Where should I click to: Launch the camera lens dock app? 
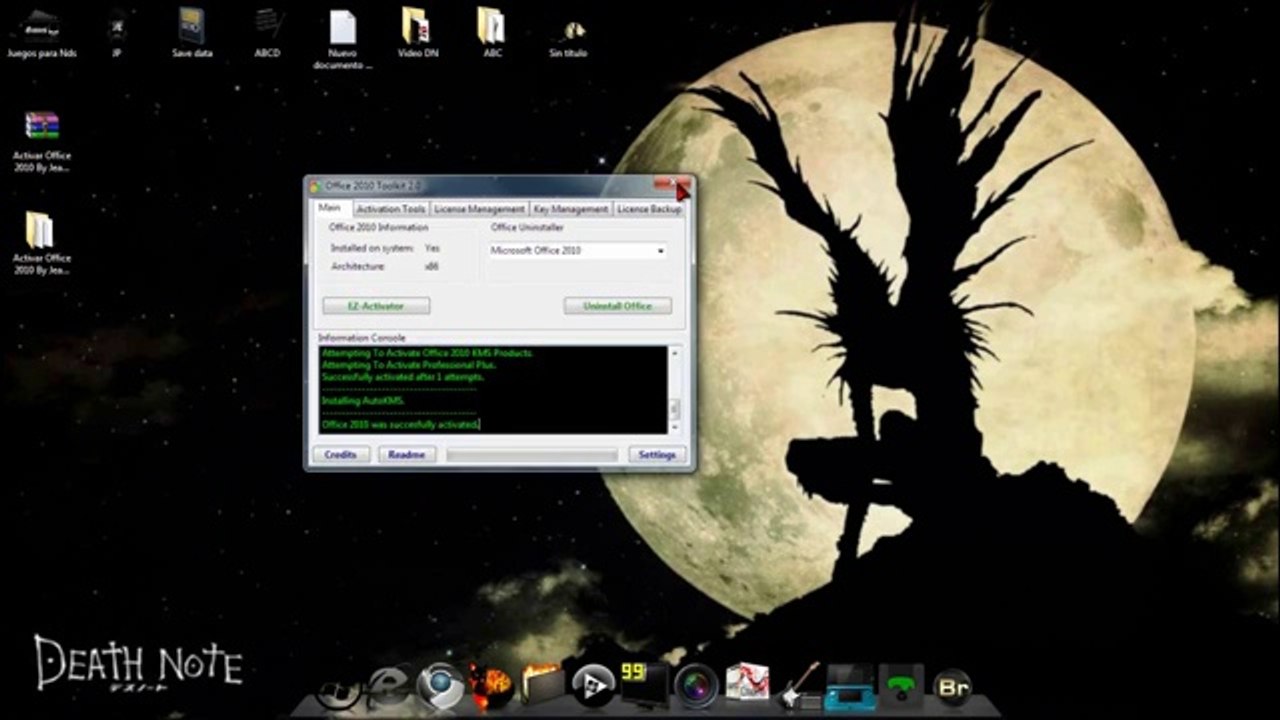pyautogui.click(x=695, y=685)
